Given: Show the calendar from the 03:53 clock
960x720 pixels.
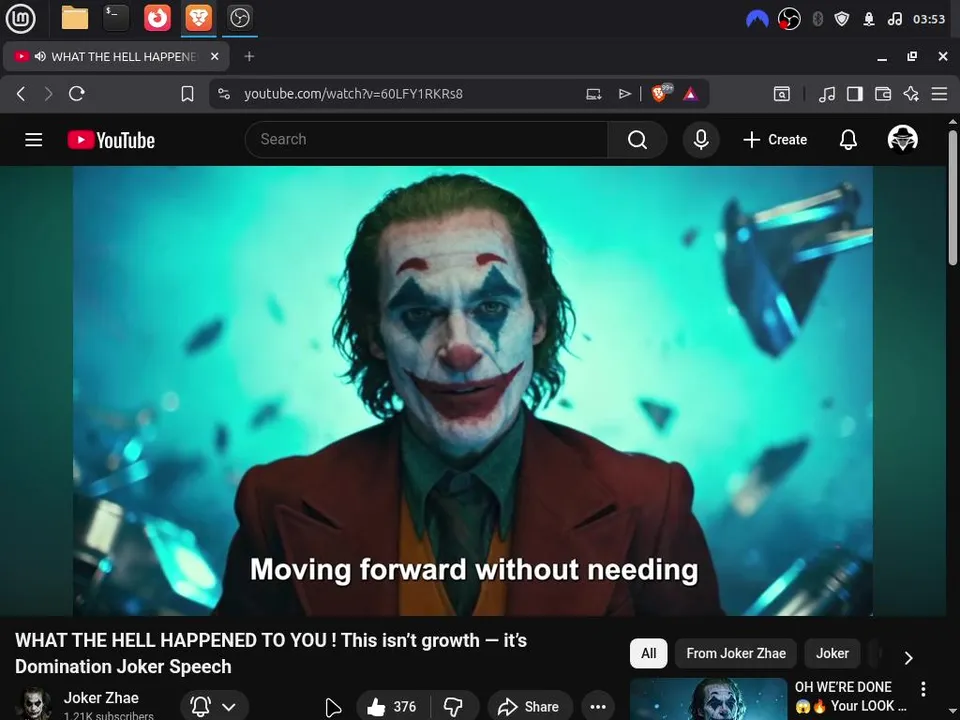Looking at the screenshot, I should (929, 20).
